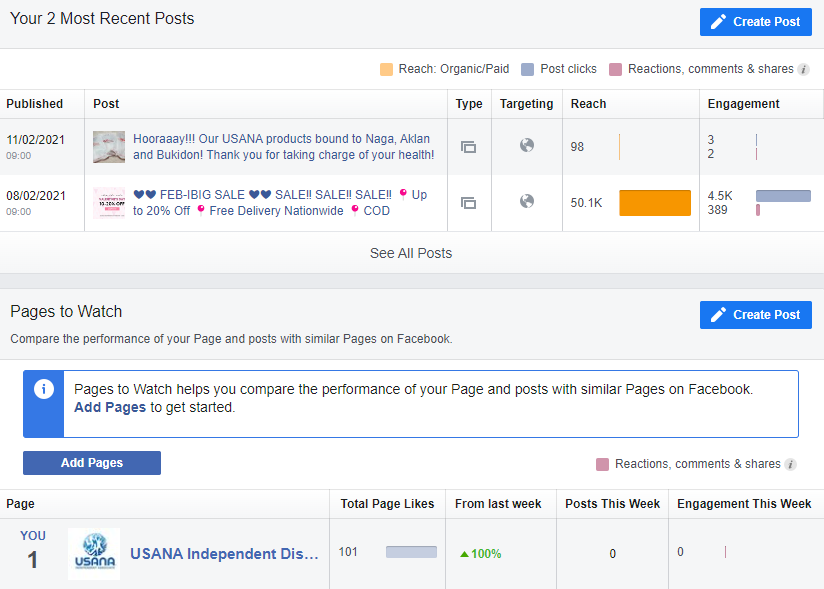Follow the Add Pages link in the info banner
824x589 pixels.
(110, 407)
